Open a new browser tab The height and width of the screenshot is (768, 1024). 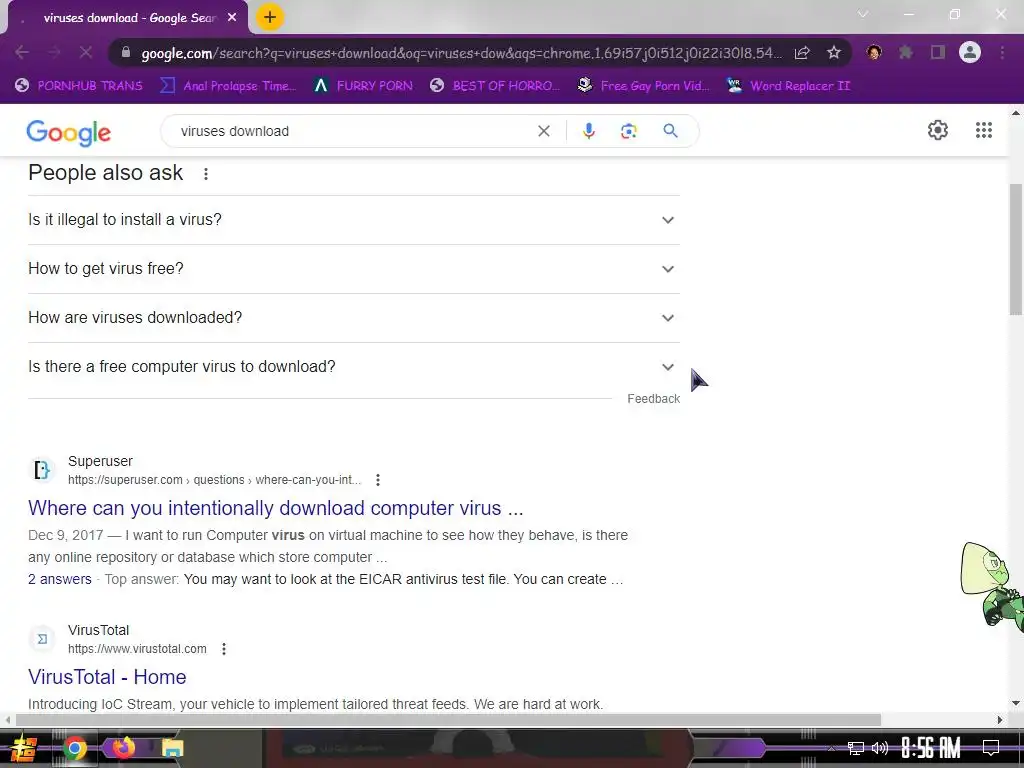tap(270, 18)
